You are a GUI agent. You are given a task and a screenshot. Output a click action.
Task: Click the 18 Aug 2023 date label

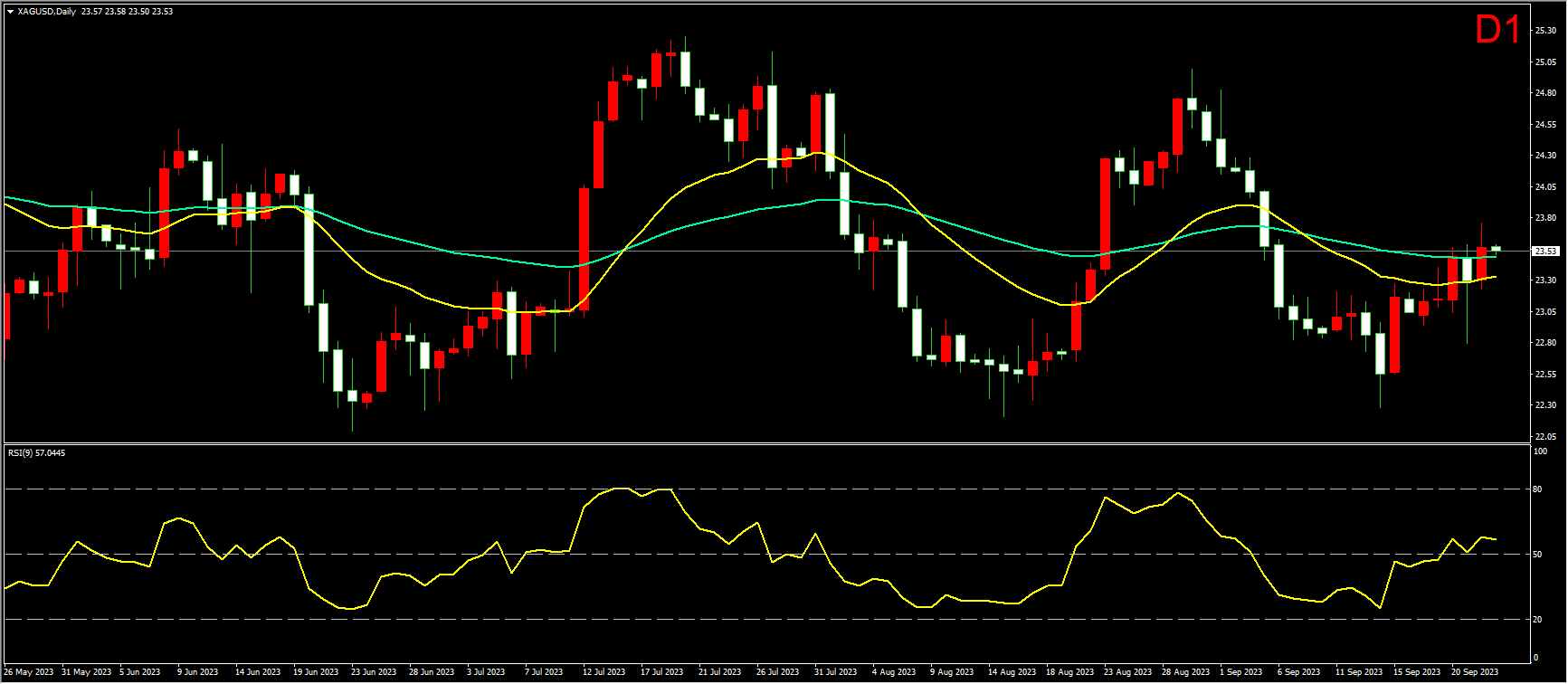[x=1069, y=672]
